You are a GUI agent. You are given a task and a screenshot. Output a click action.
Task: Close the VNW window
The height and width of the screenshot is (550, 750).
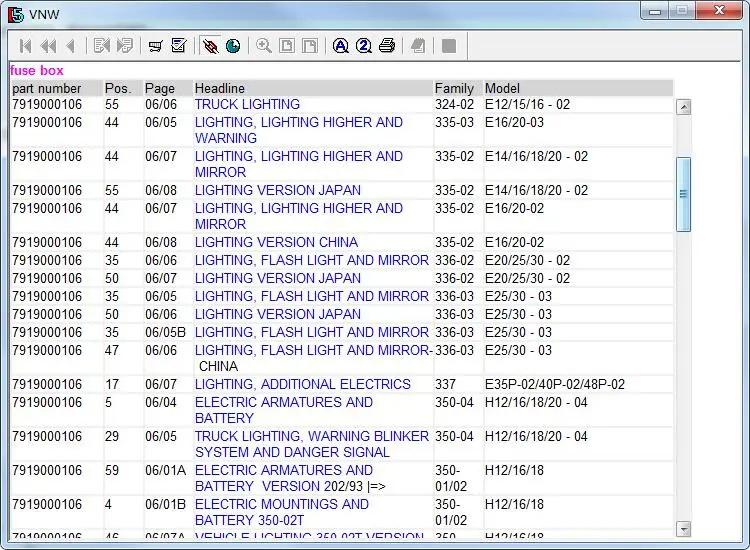coord(719,11)
